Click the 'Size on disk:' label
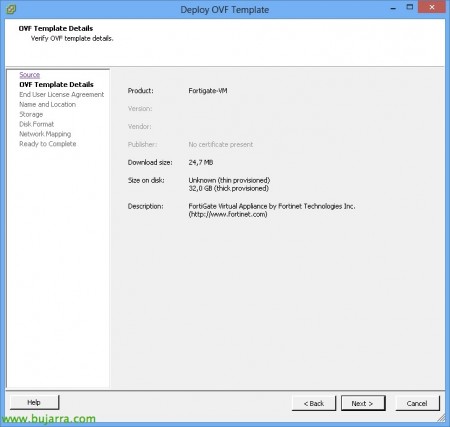The width and height of the screenshot is (450, 427). [x=146, y=180]
